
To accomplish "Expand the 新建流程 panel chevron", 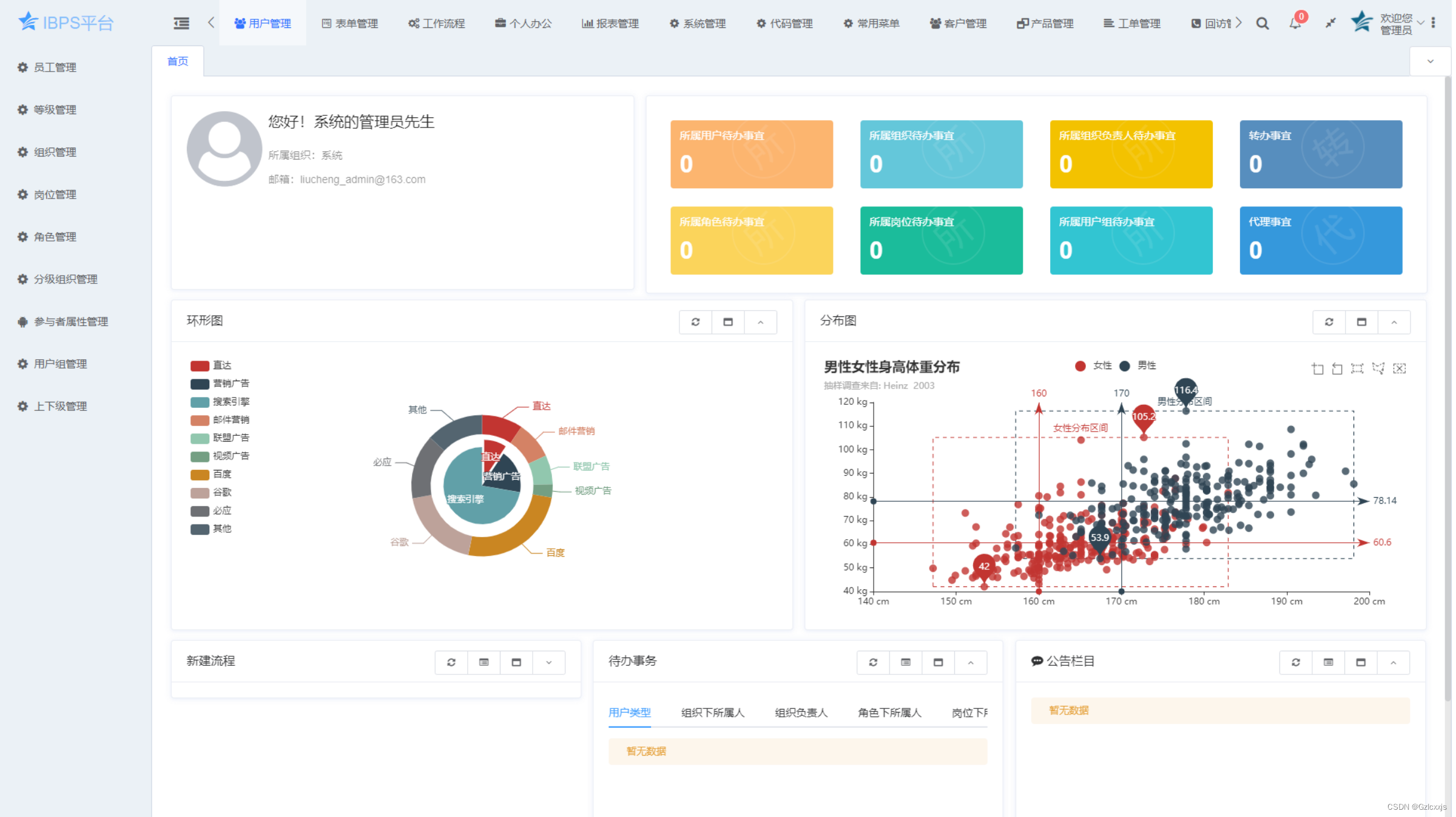I will (x=548, y=662).
